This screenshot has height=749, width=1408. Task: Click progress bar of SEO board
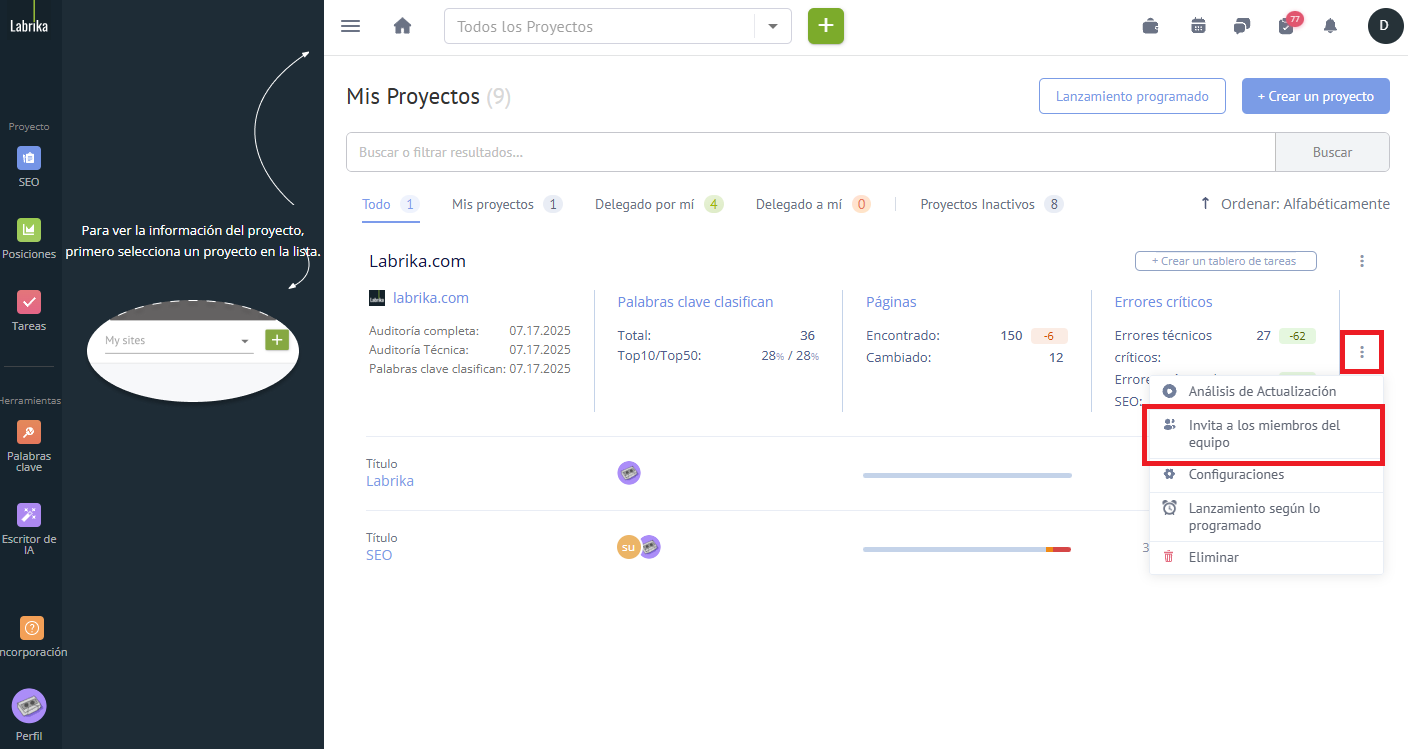[x=967, y=549]
